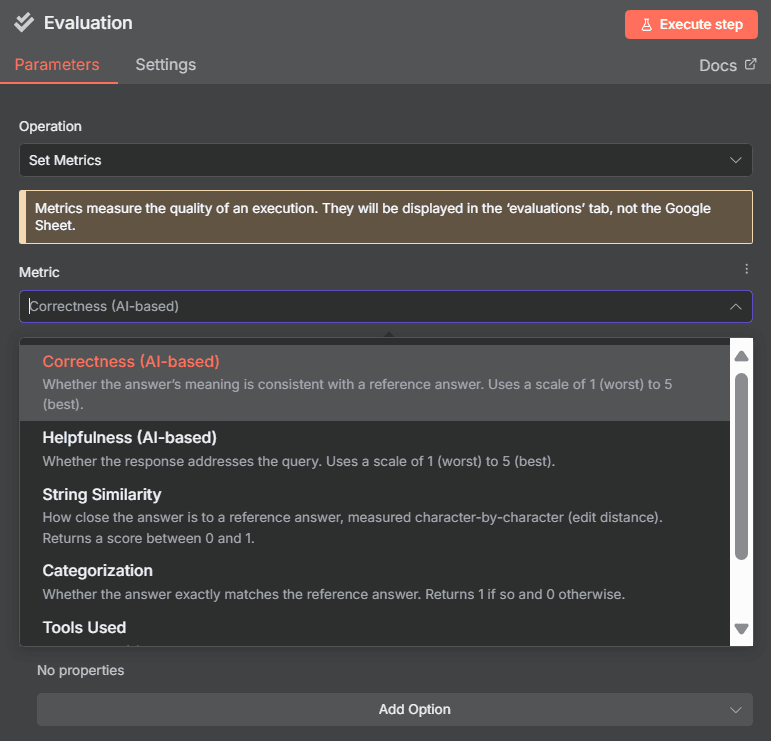Open the Docs link
Viewport: 771px width, 741px height.
[x=718, y=65]
